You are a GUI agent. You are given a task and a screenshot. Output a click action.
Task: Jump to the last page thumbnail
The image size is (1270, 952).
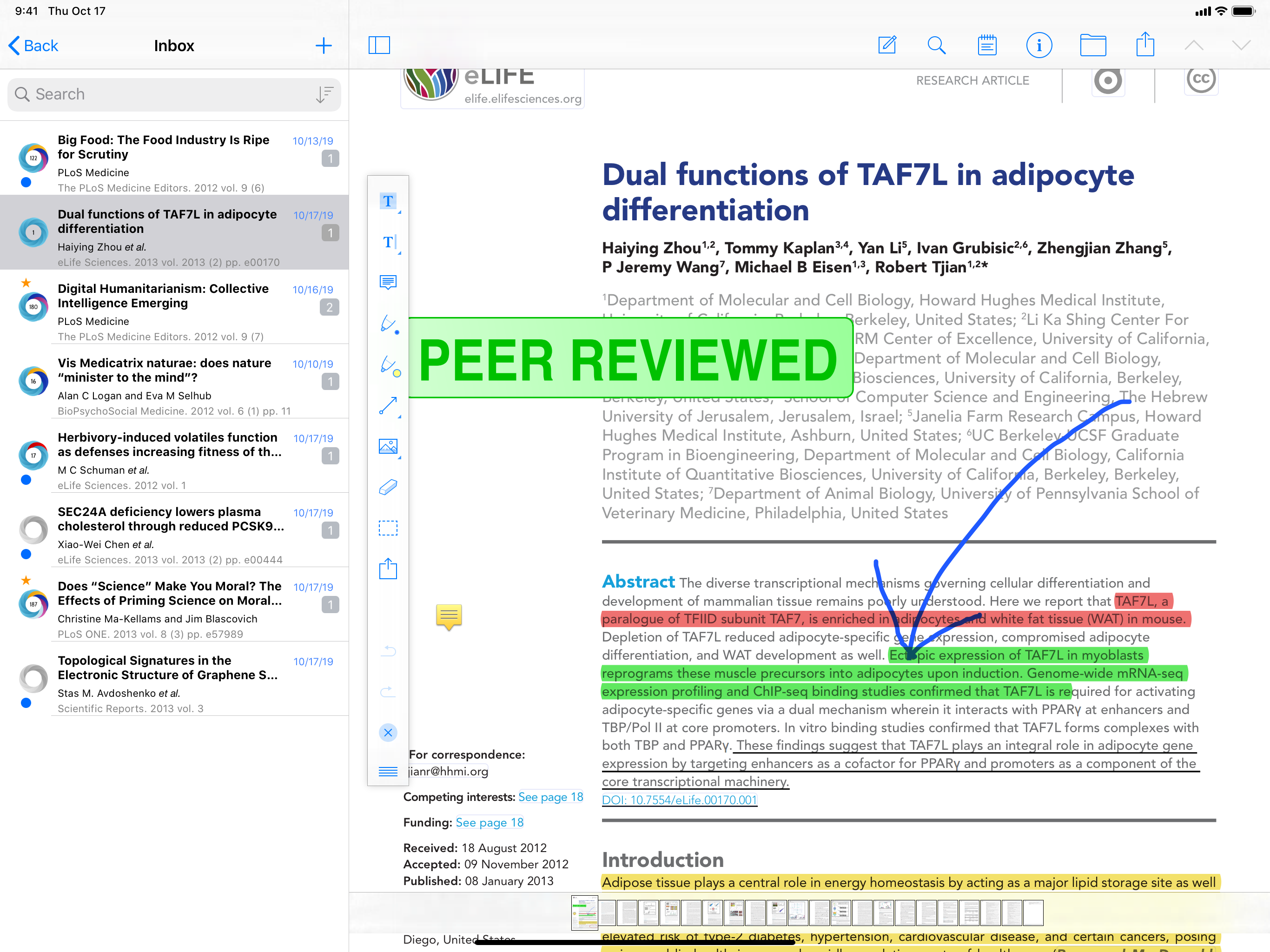pyautogui.click(x=1033, y=913)
